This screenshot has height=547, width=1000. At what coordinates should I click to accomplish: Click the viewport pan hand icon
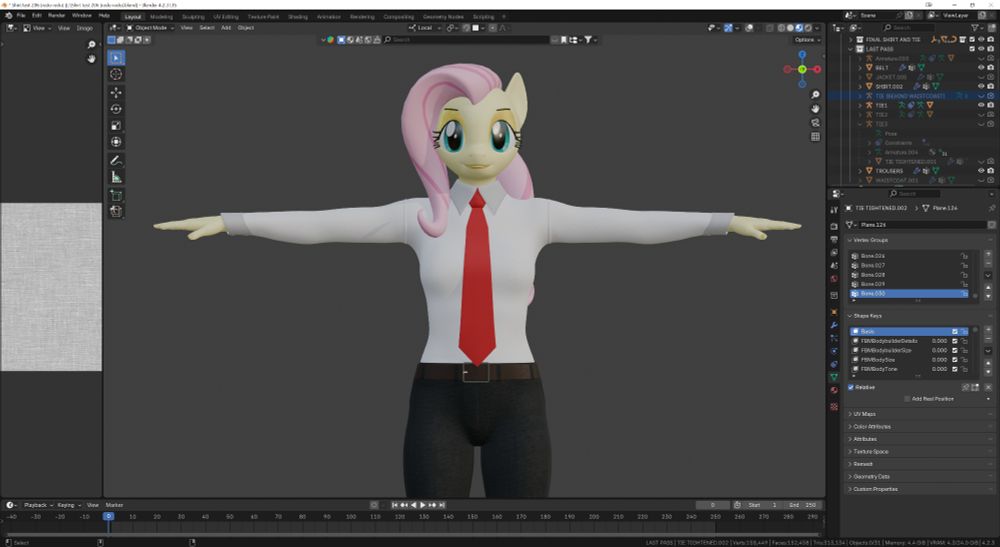[815, 109]
